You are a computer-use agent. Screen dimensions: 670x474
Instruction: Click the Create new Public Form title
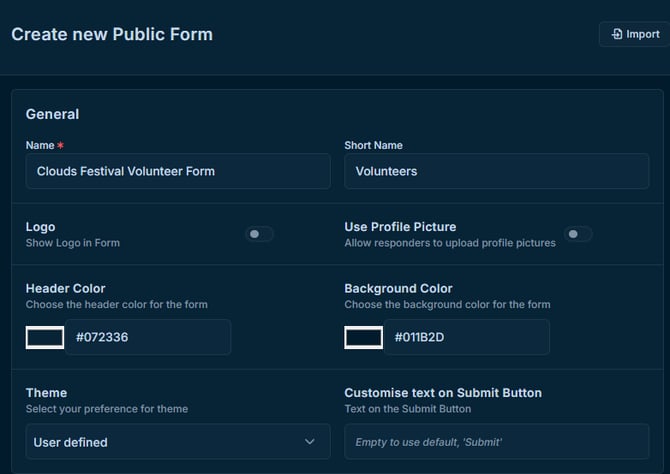coord(112,34)
